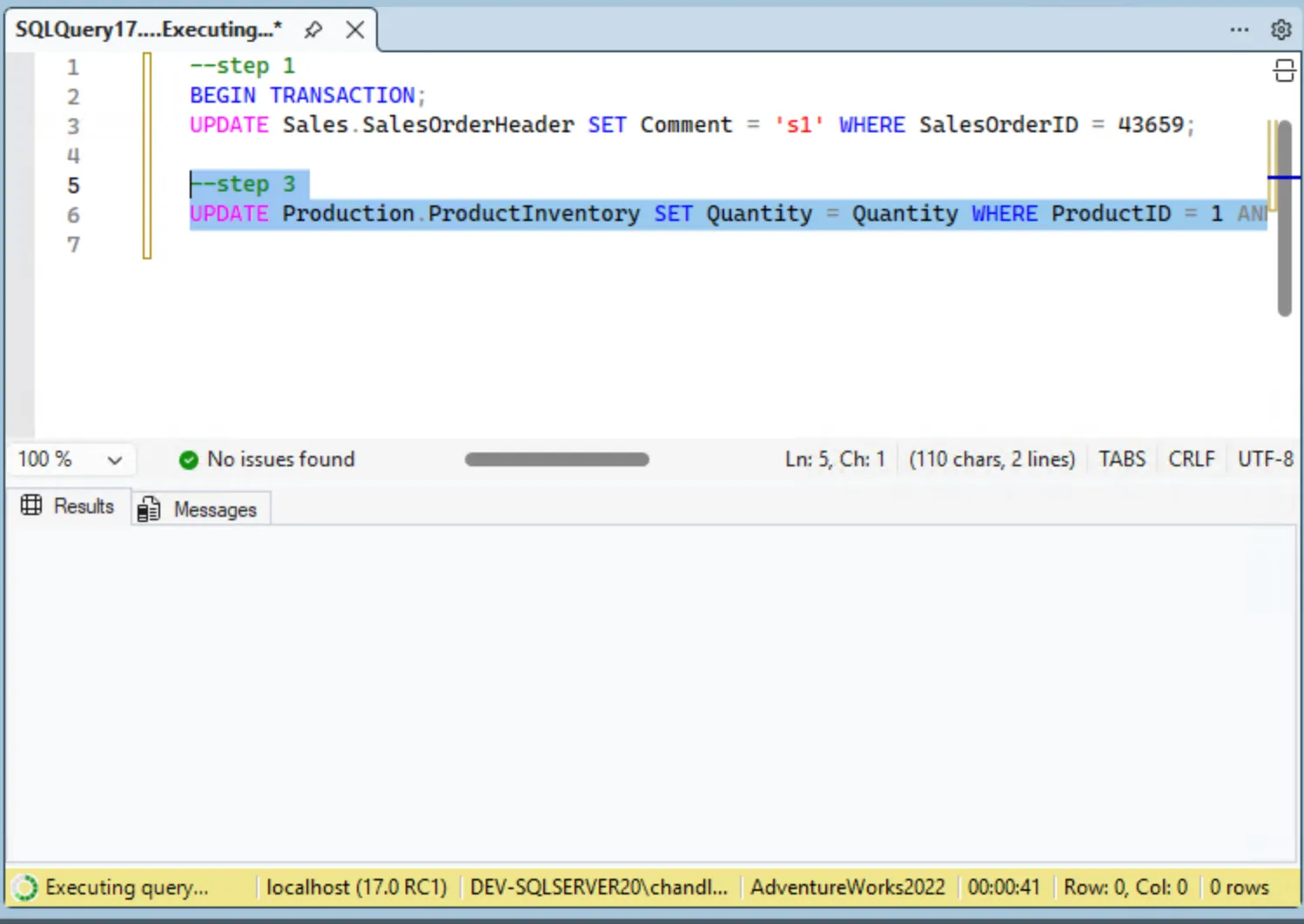The height and width of the screenshot is (924, 1304).
Task: Click the CRLF line ending indicator
Action: pos(1191,459)
